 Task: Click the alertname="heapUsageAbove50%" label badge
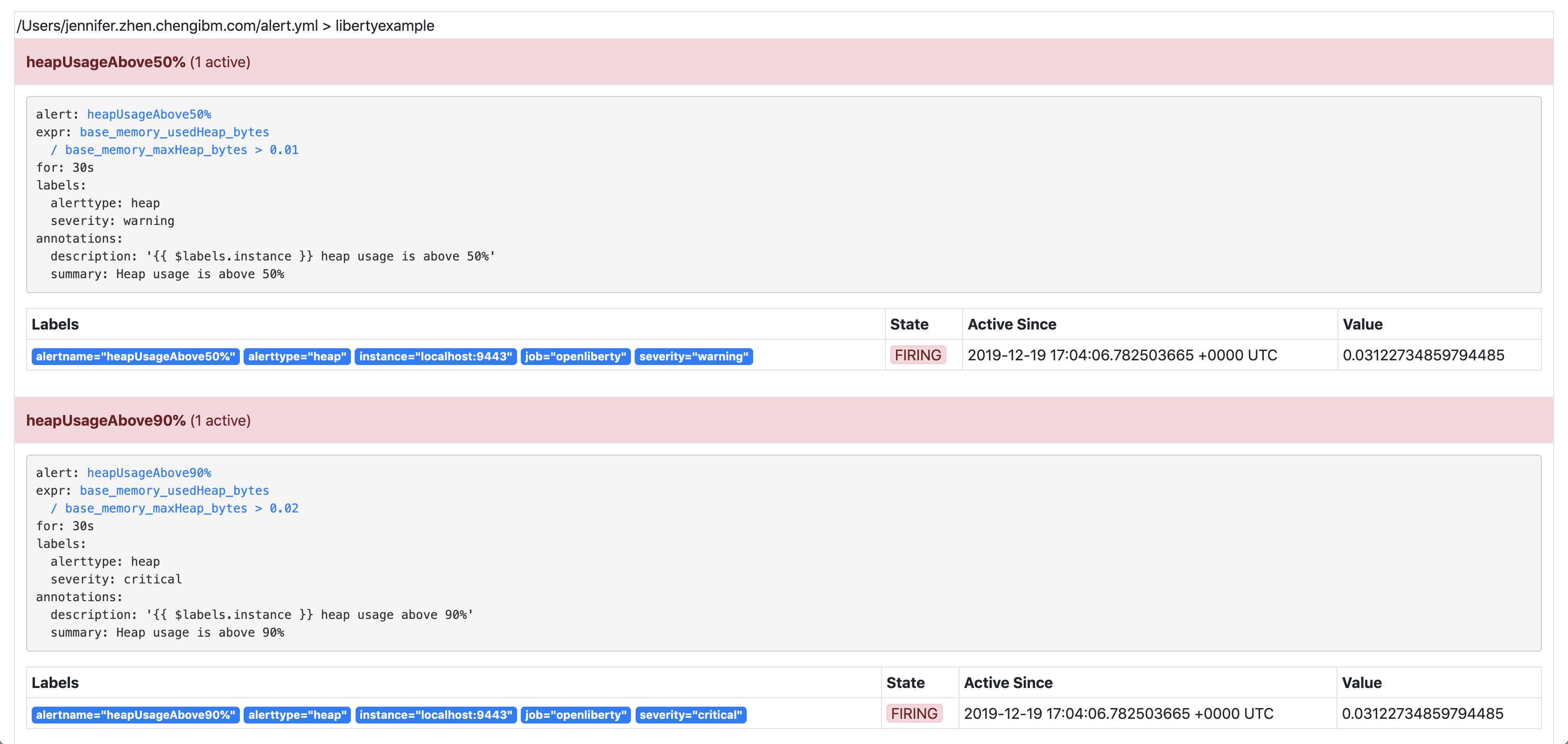[135, 357]
